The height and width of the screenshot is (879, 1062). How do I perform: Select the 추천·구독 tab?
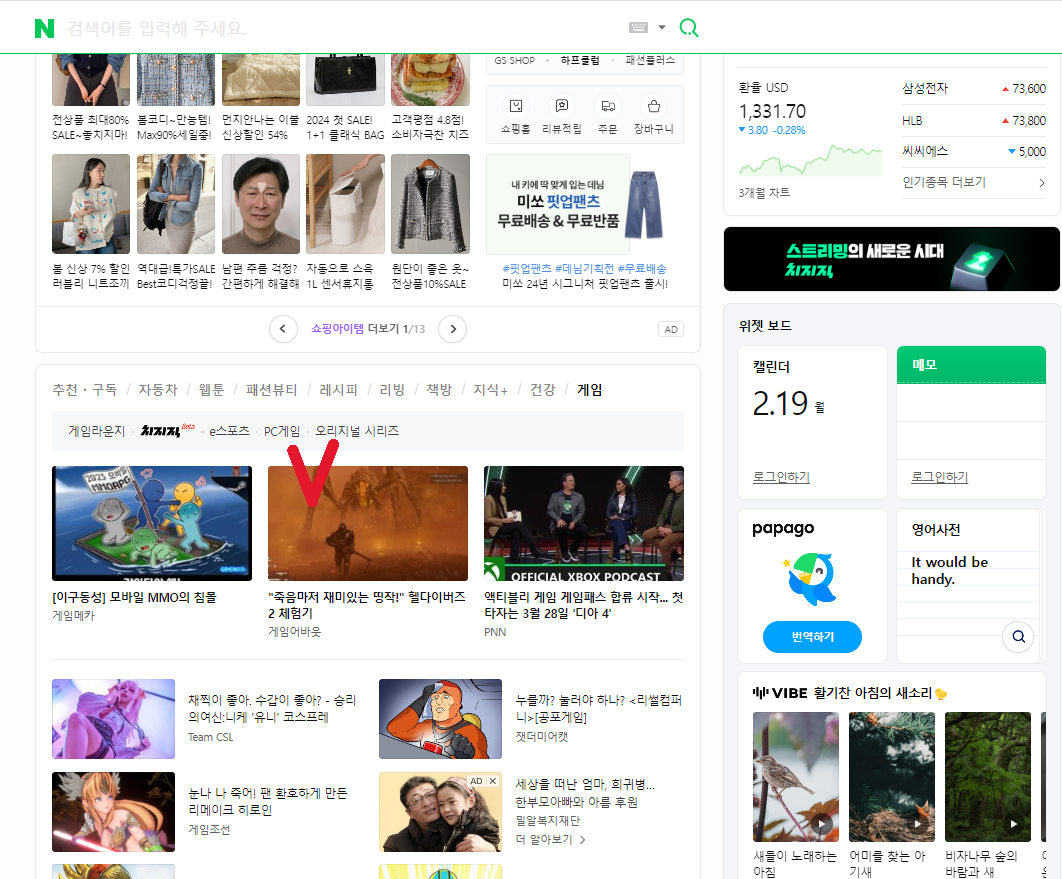85,390
